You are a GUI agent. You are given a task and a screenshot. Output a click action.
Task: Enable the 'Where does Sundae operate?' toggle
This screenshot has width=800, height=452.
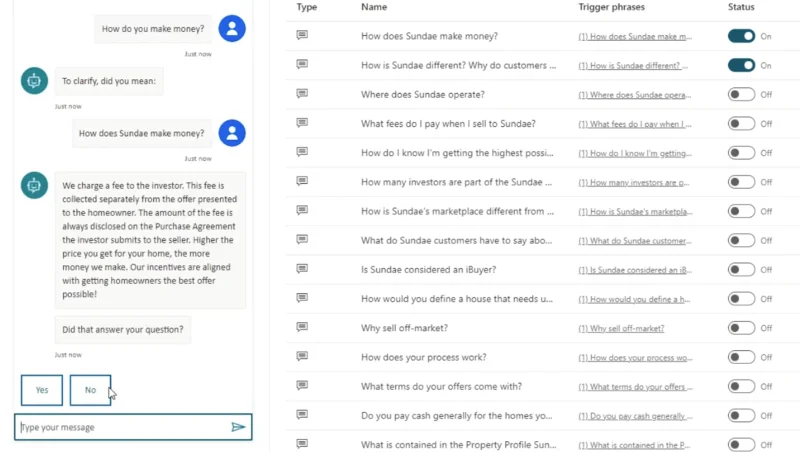741,94
